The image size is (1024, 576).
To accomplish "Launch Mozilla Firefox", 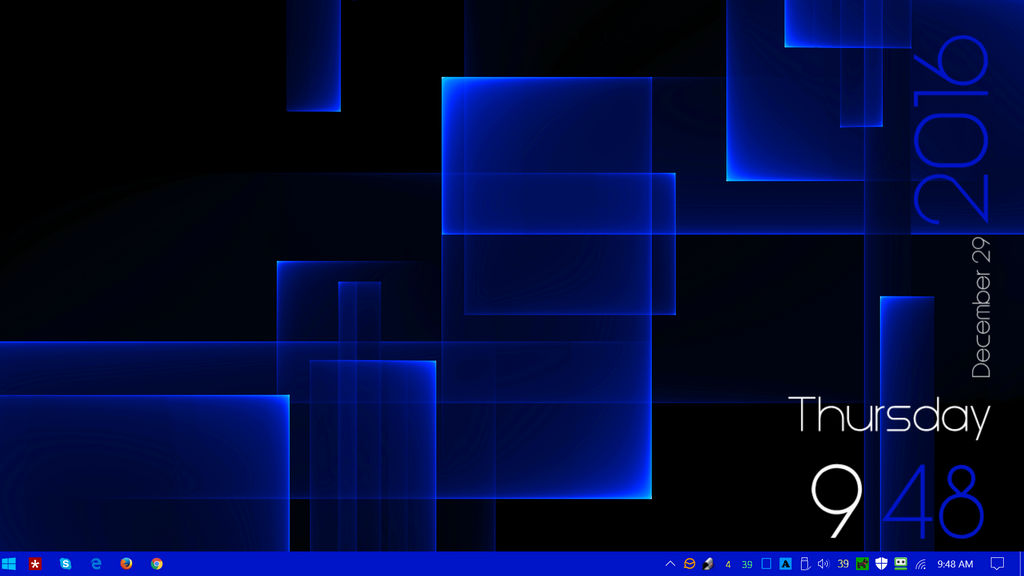I will pos(125,563).
